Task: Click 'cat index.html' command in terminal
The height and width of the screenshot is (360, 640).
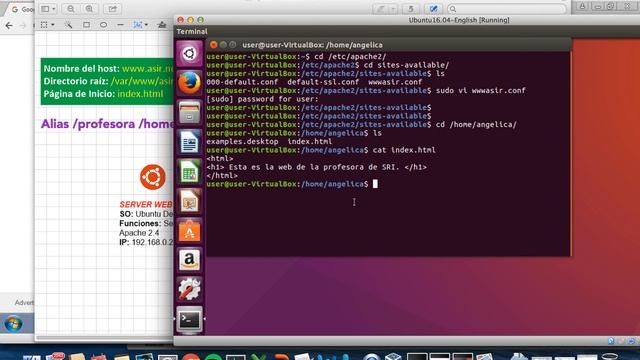Action: pyautogui.click(x=404, y=150)
